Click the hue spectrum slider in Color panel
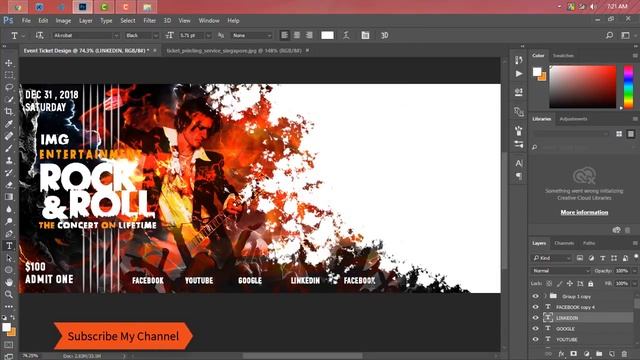 [x=629, y=87]
